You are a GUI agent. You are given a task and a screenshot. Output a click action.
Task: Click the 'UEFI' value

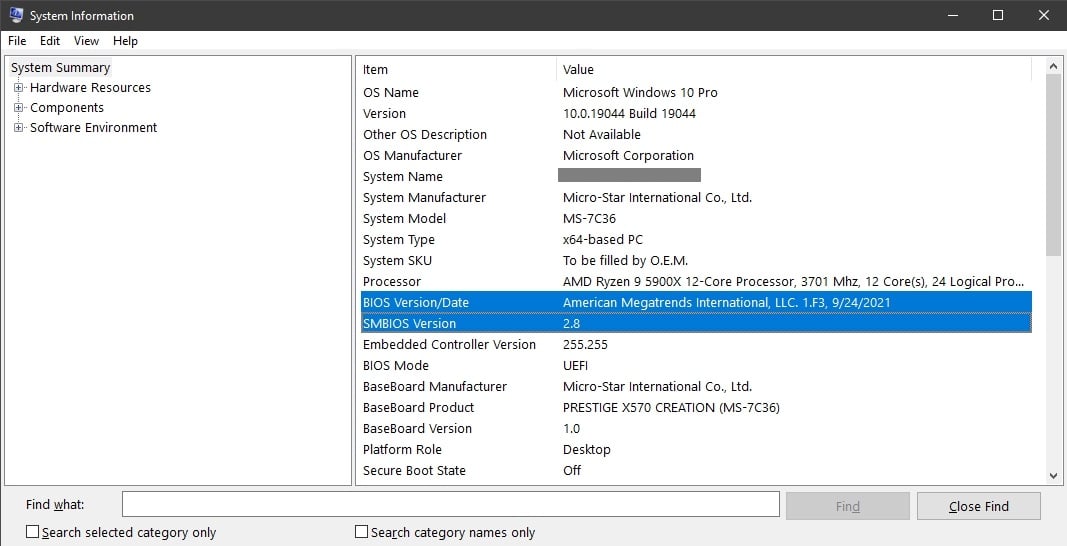(x=575, y=366)
